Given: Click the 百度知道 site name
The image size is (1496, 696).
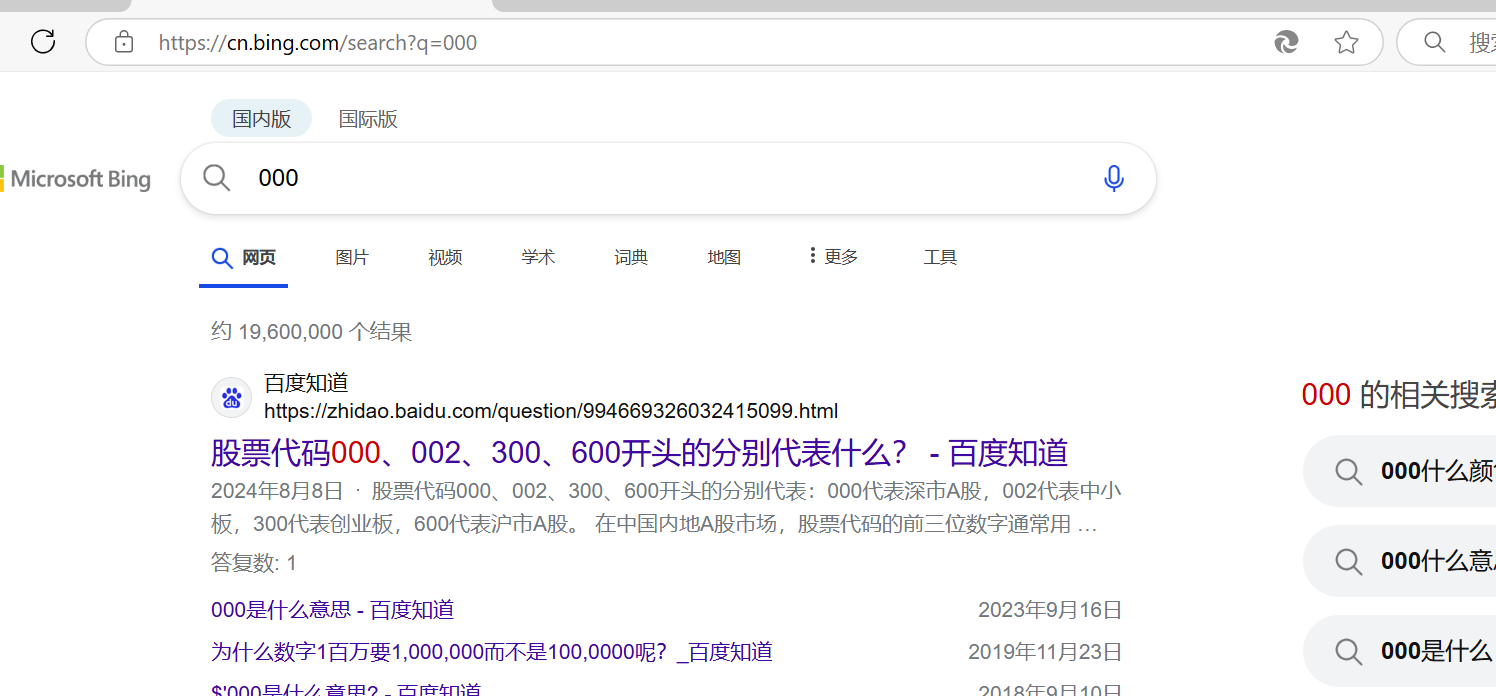Looking at the screenshot, I should click(x=306, y=383).
